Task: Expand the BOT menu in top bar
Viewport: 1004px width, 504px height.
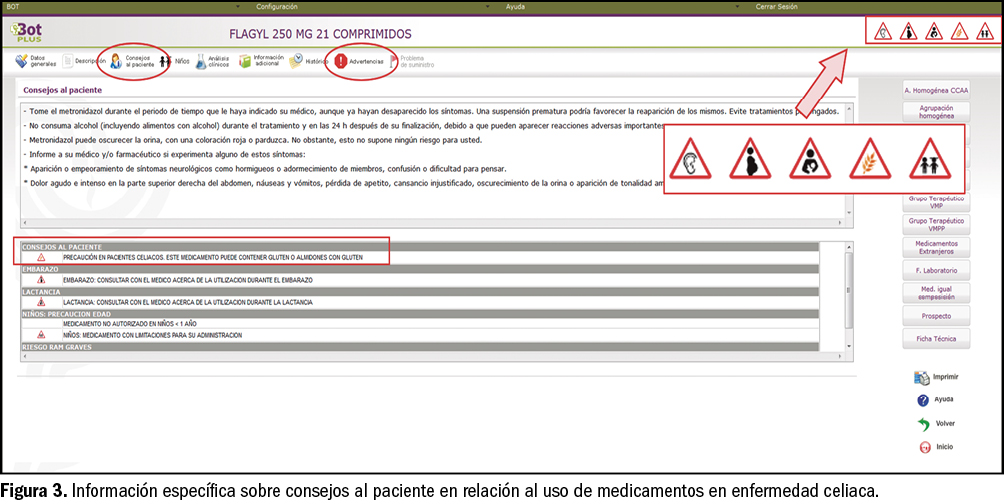Action: tap(13, 6)
